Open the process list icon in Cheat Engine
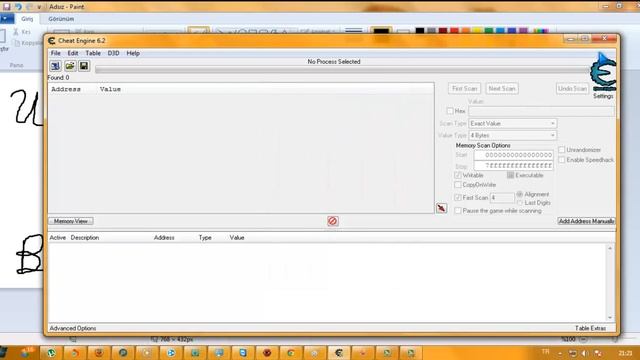Image resolution: width=640 pixels, height=360 pixels. point(56,66)
